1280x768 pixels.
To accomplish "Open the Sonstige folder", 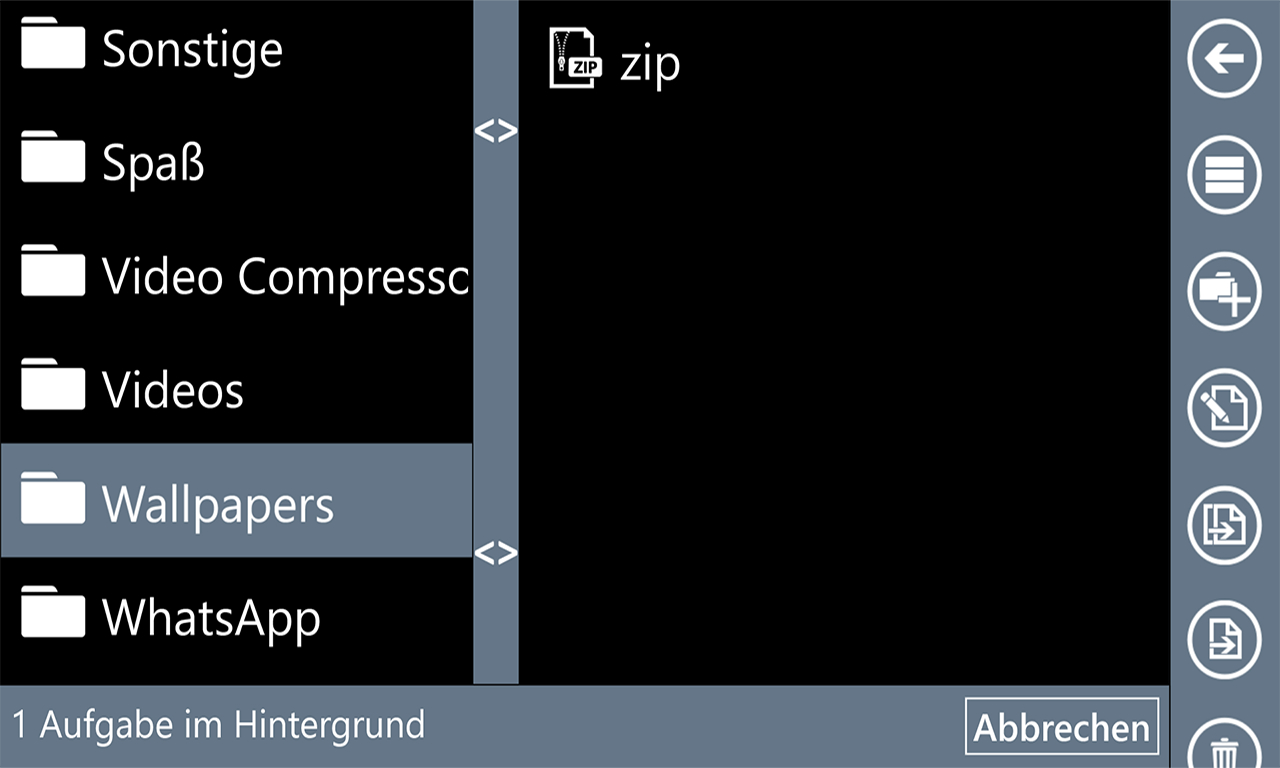I will click(236, 50).
